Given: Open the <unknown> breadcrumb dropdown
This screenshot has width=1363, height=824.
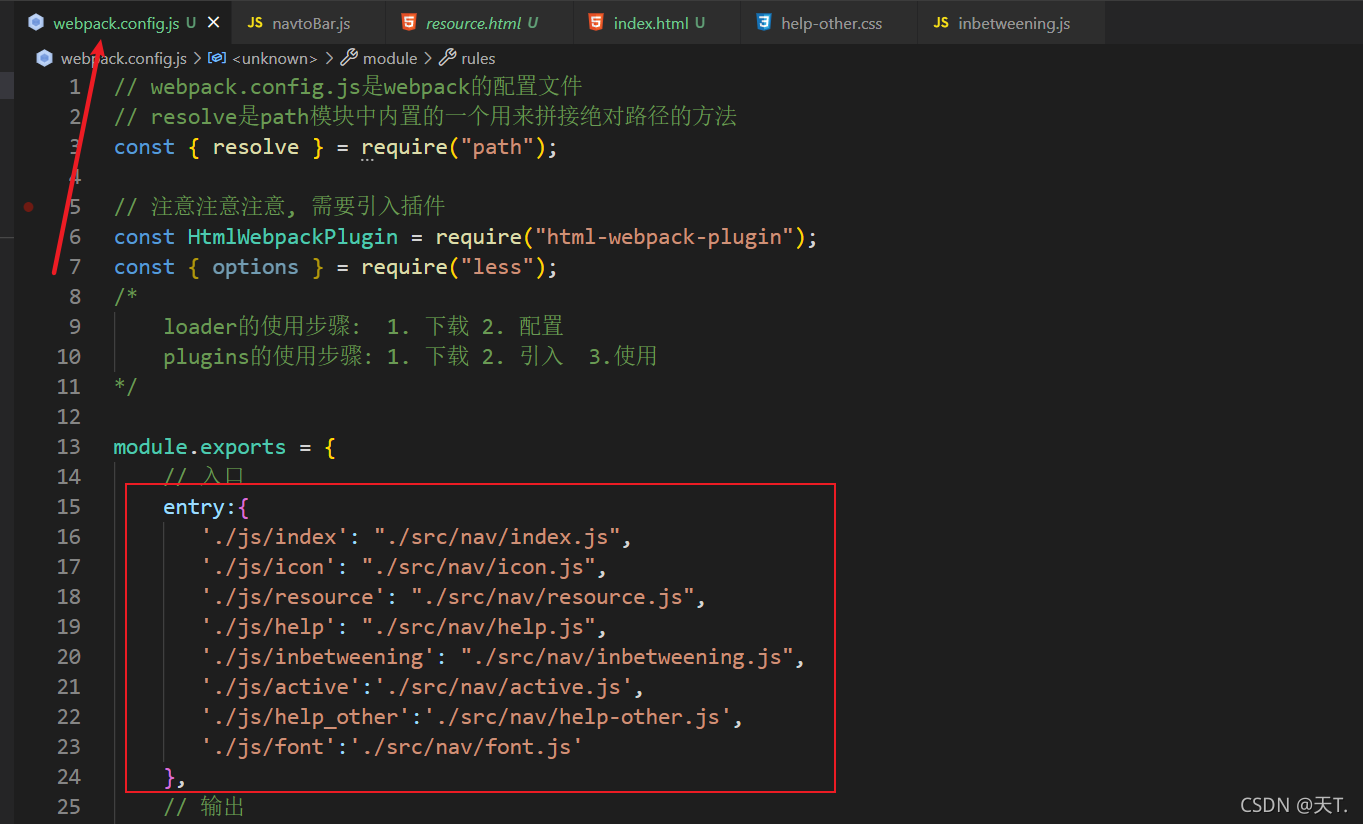Looking at the screenshot, I should click(x=274, y=58).
